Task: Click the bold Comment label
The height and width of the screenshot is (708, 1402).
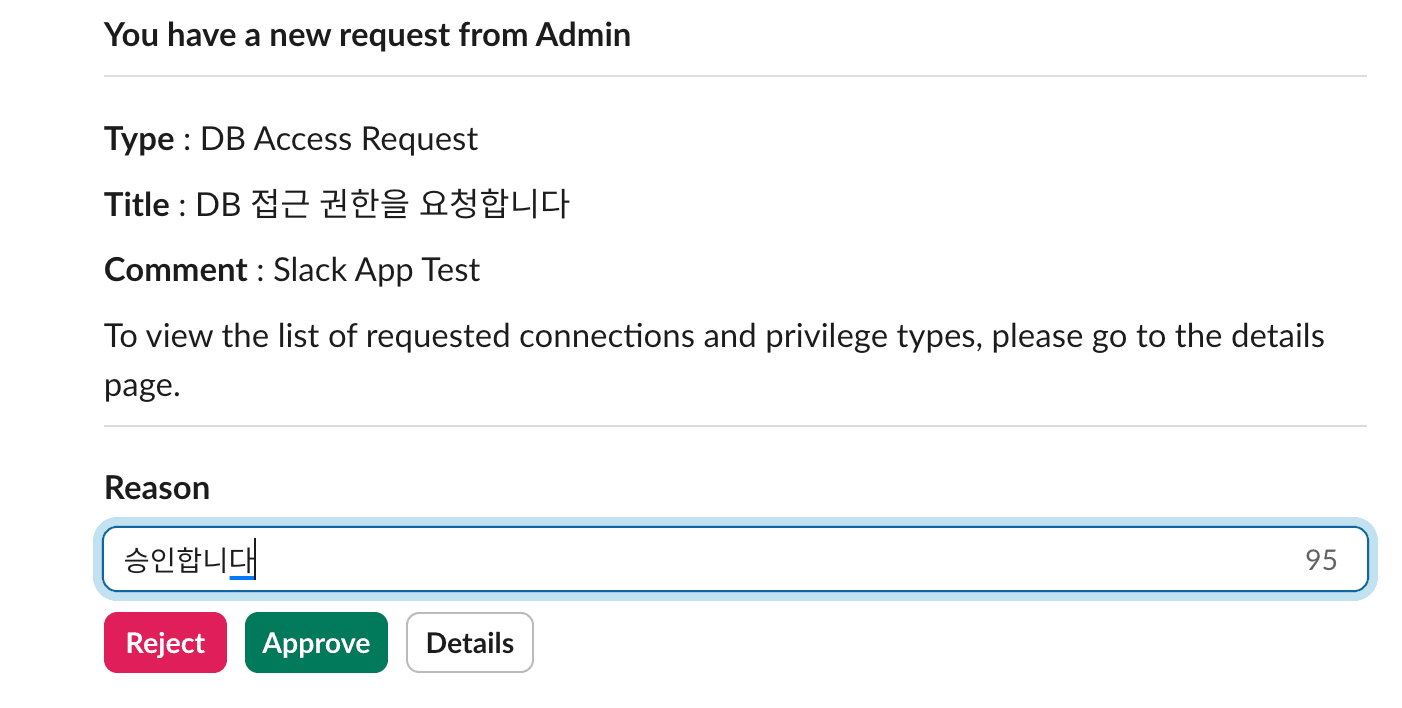Action: point(175,269)
